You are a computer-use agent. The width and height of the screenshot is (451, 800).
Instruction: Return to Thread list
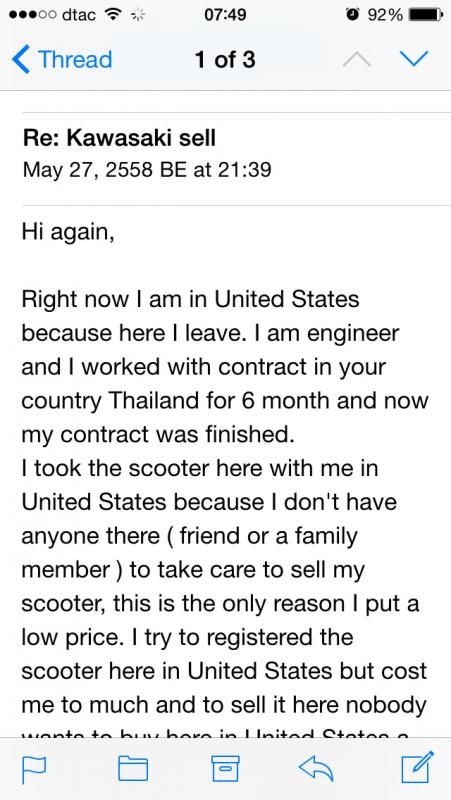[61, 59]
